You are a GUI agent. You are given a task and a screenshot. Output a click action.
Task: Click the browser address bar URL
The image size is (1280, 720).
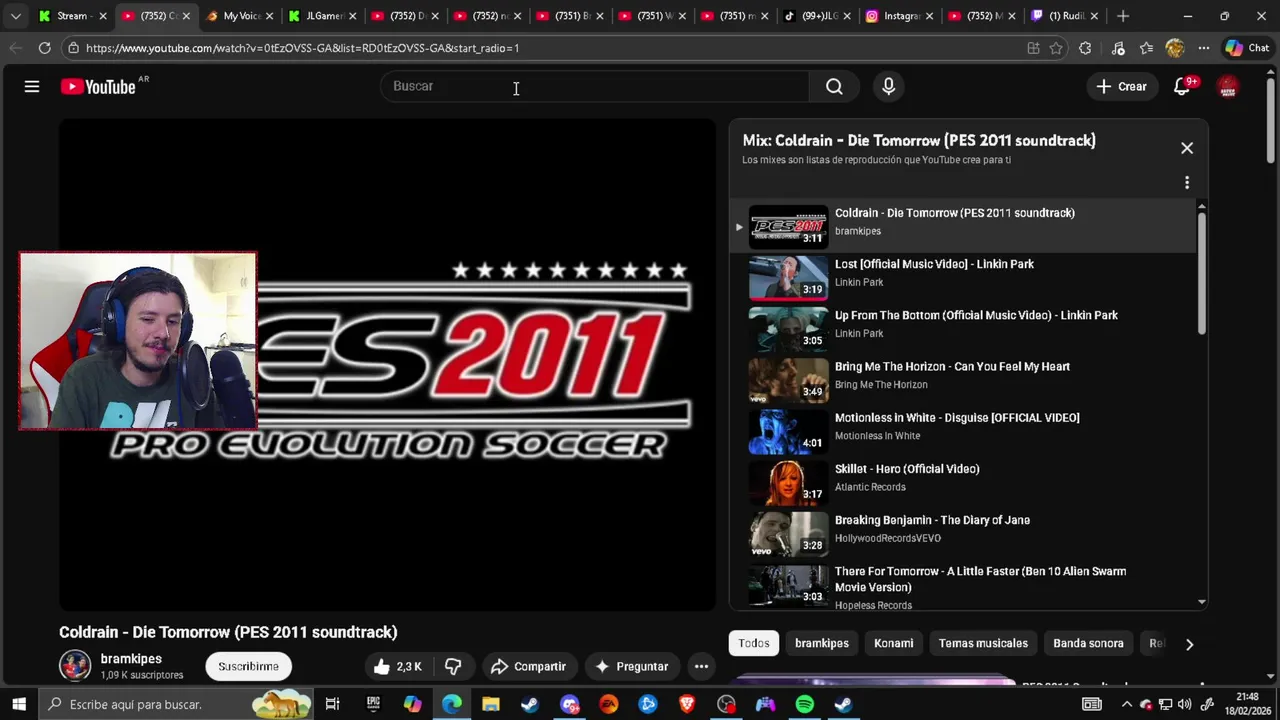coord(302,48)
